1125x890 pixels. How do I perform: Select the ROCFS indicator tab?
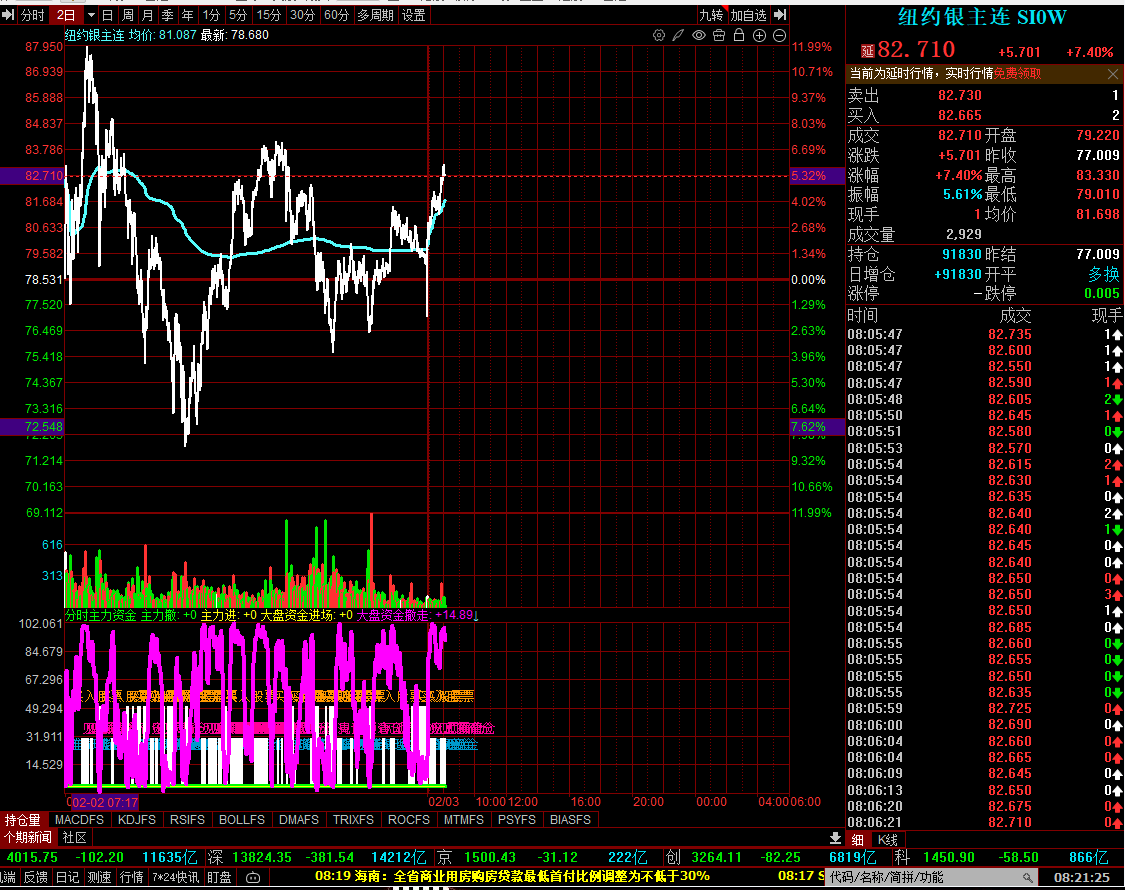pyautogui.click(x=408, y=819)
